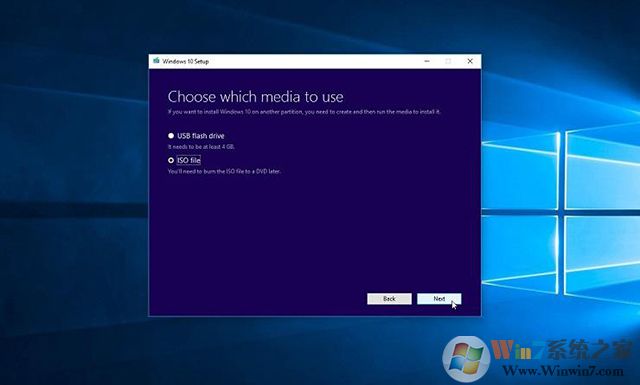
Task: Click the Next button
Action: pyautogui.click(x=439, y=299)
